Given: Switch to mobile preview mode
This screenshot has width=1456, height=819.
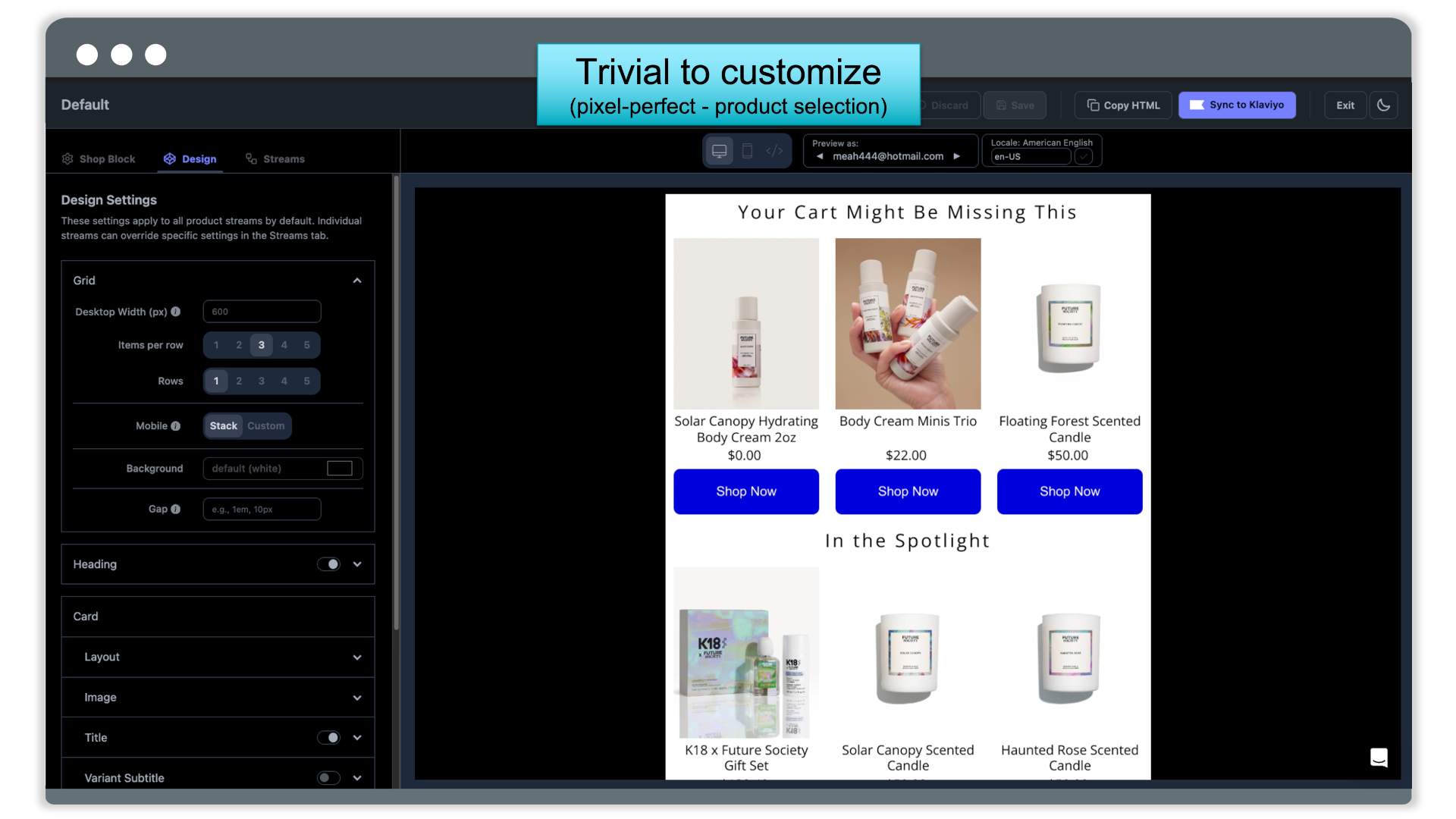Looking at the screenshot, I should coord(747,151).
